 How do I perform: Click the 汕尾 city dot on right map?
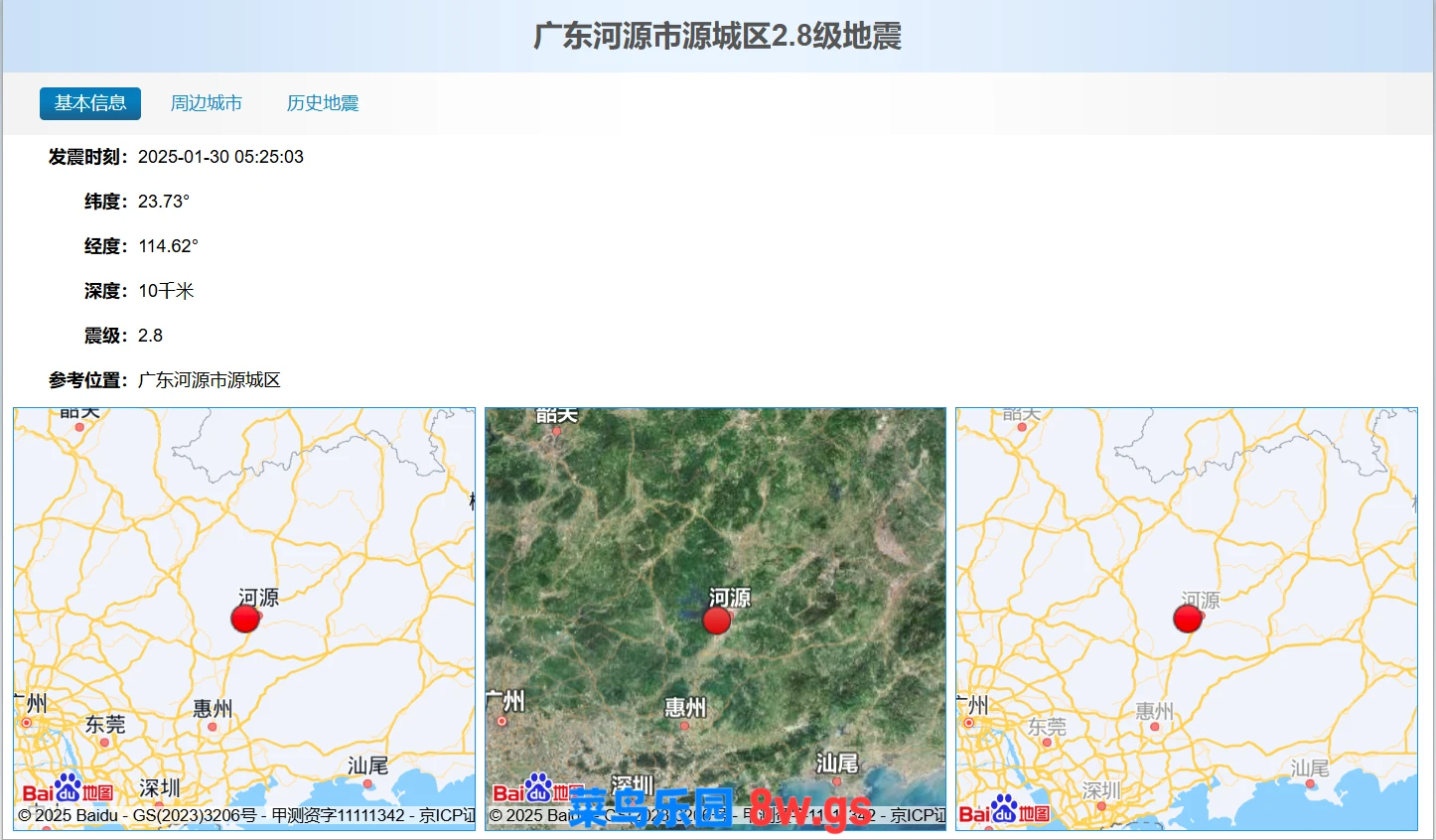[x=1310, y=784]
